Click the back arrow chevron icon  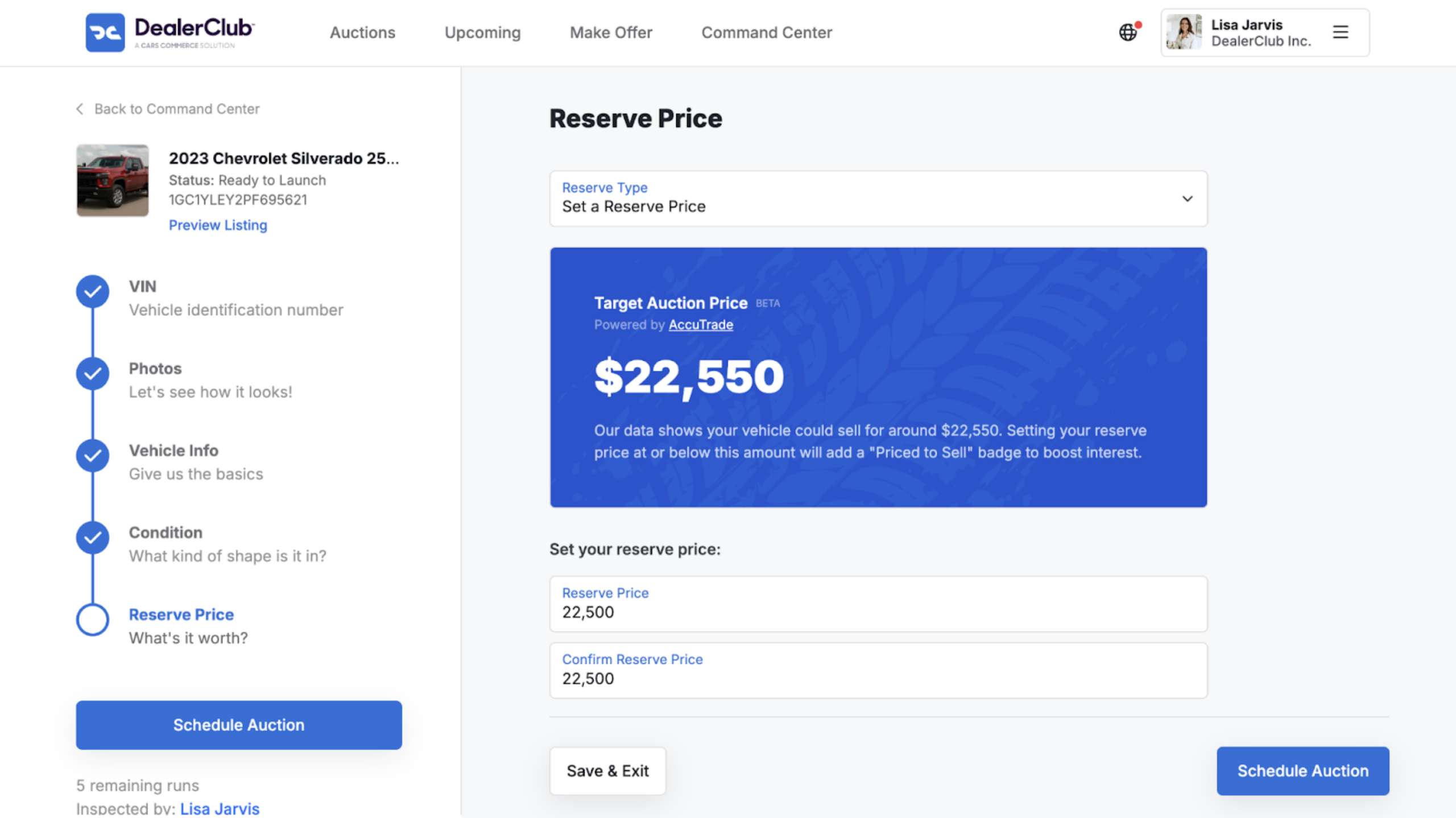pos(80,109)
